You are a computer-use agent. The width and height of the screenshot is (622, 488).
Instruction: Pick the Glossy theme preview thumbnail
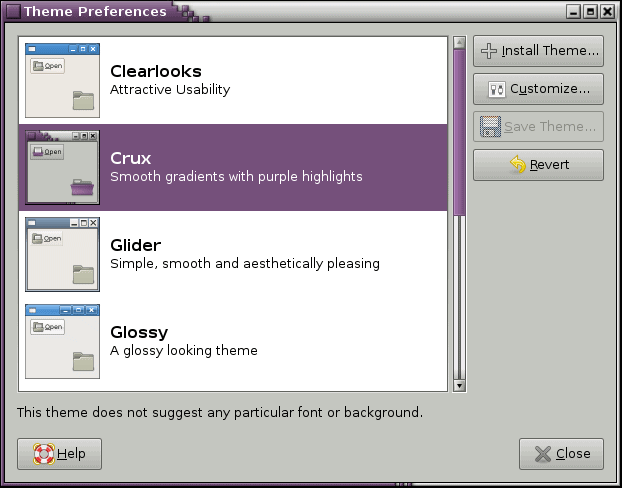[x=62, y=341]
